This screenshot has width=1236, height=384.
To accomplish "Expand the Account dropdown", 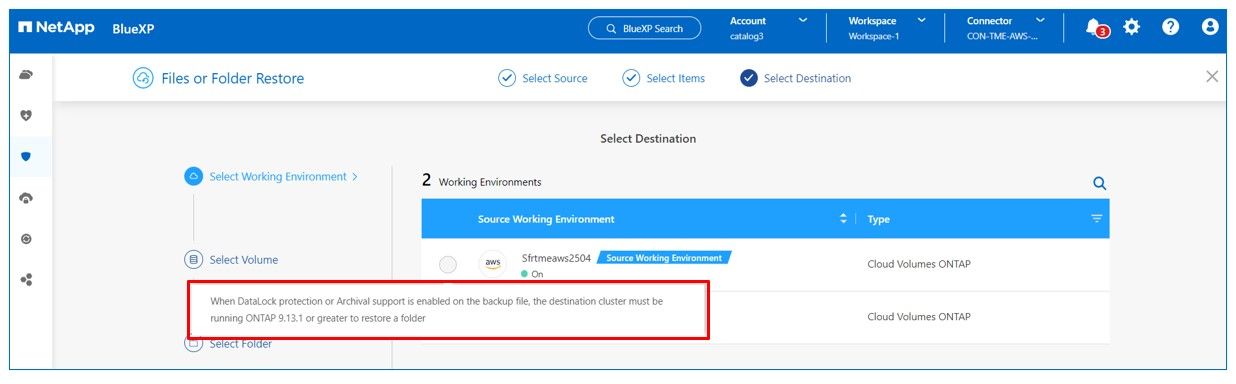I will pos(768,28).
